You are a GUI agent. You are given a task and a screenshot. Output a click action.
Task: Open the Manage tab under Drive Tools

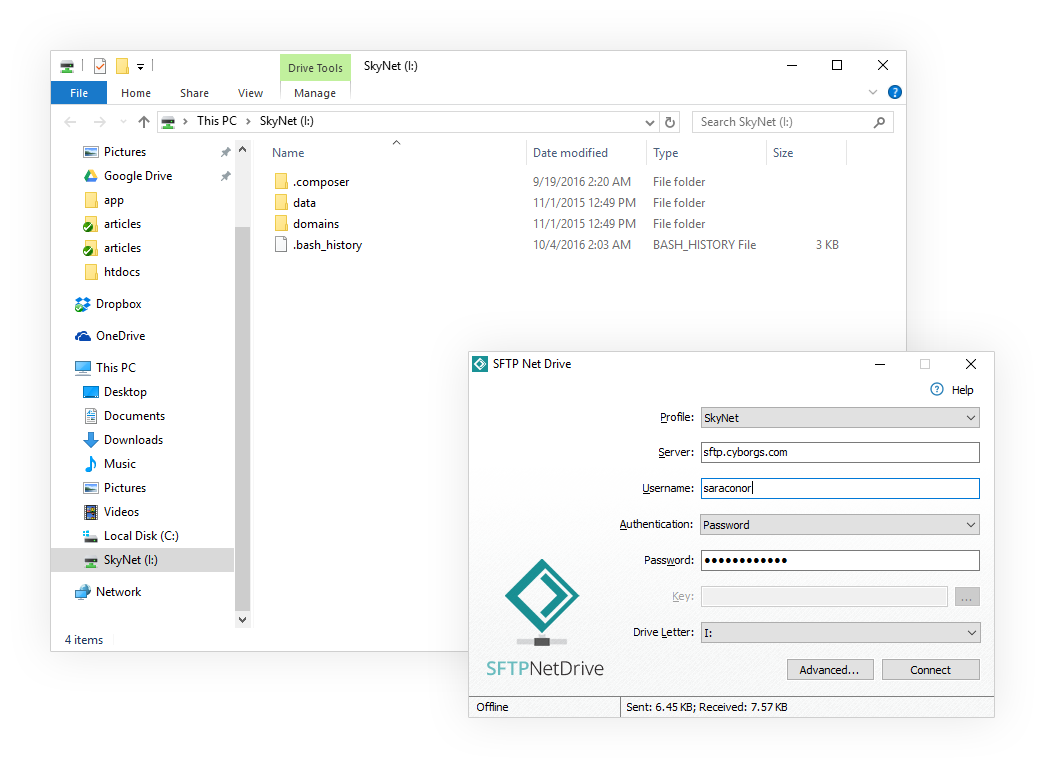(x=315, y=93)
